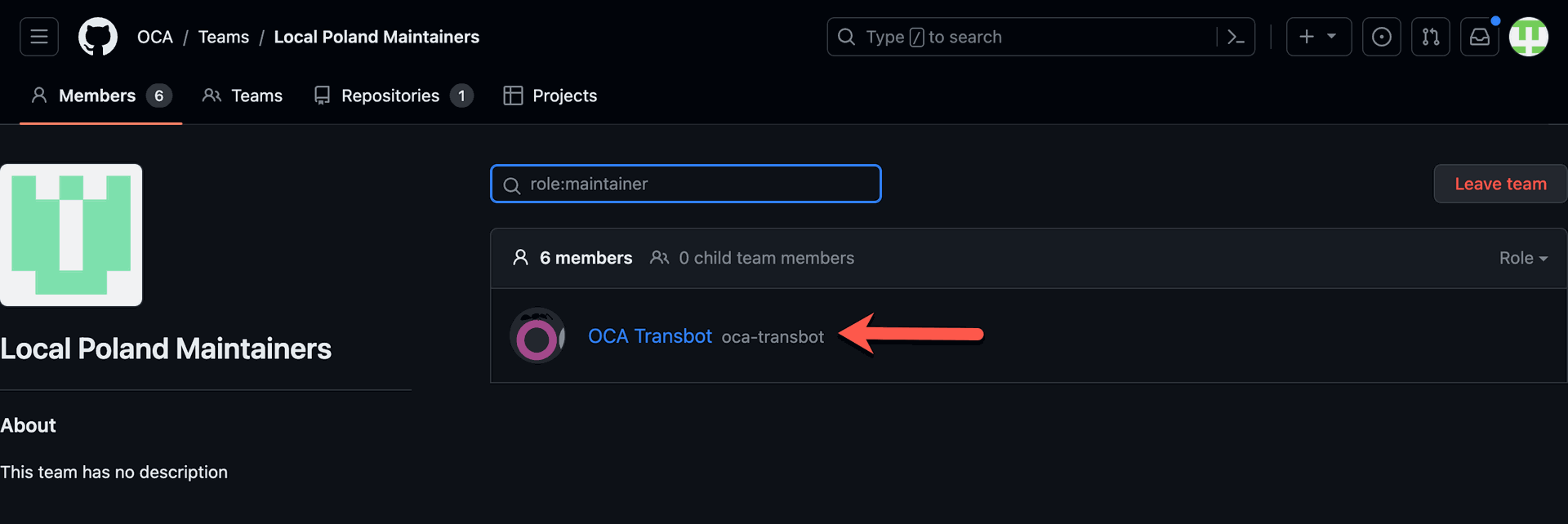Open the command palette icon
Image resolution: width=1568 pixels, height=524 pixels.
(1236, 37)
